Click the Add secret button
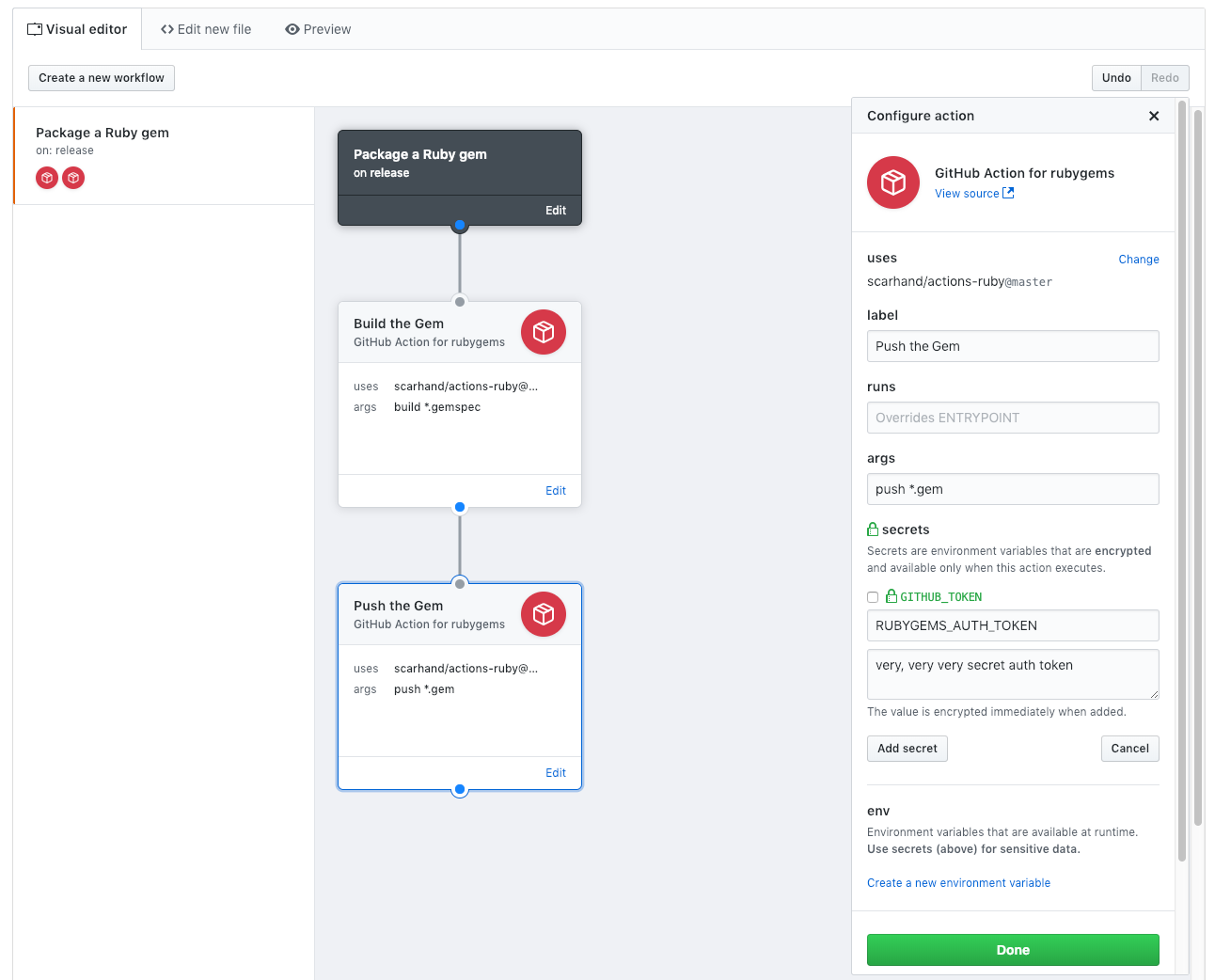 [x=907, y=749]
